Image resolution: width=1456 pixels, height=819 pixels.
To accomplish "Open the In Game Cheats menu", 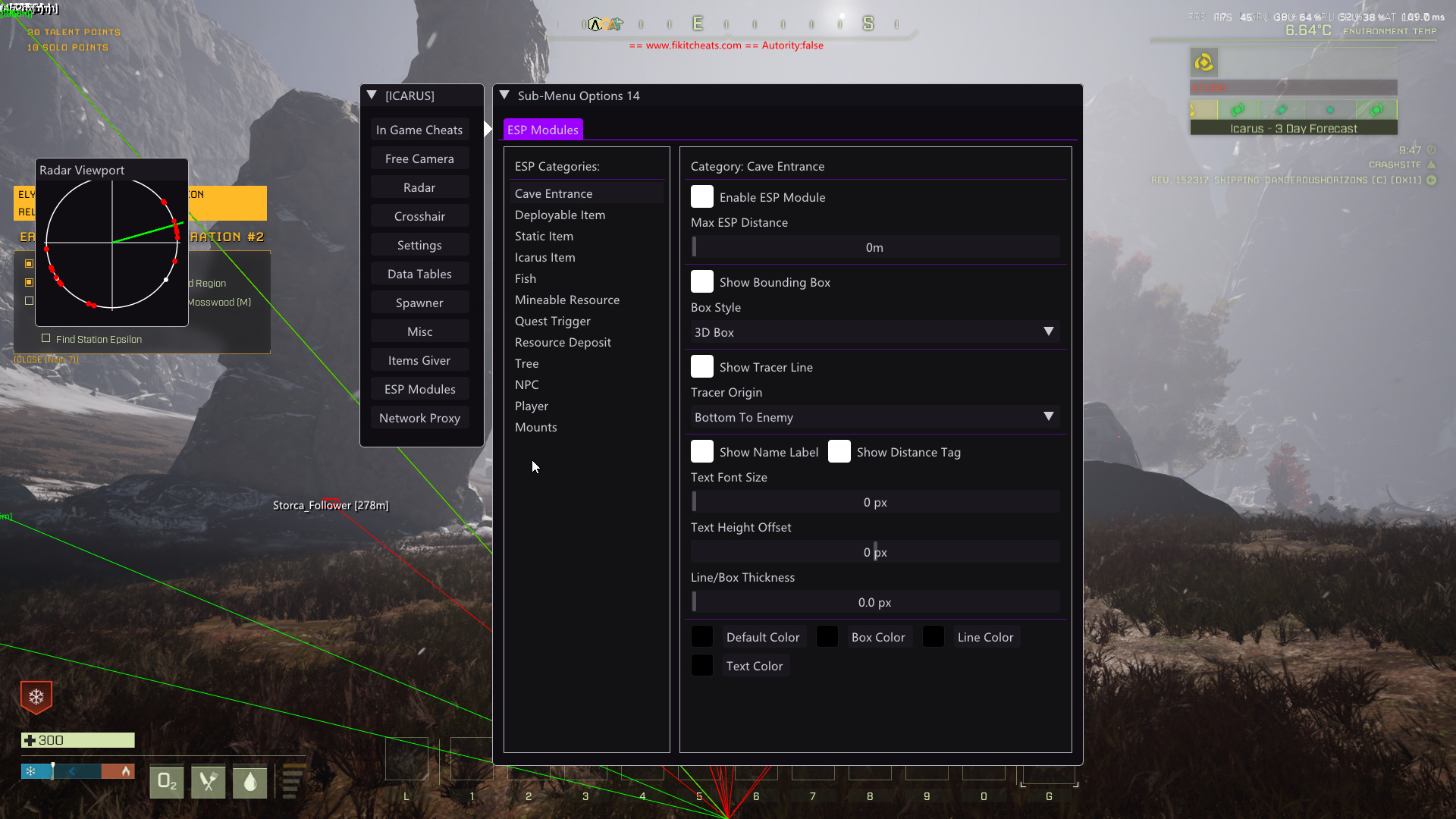I will (x=419, y=130).
